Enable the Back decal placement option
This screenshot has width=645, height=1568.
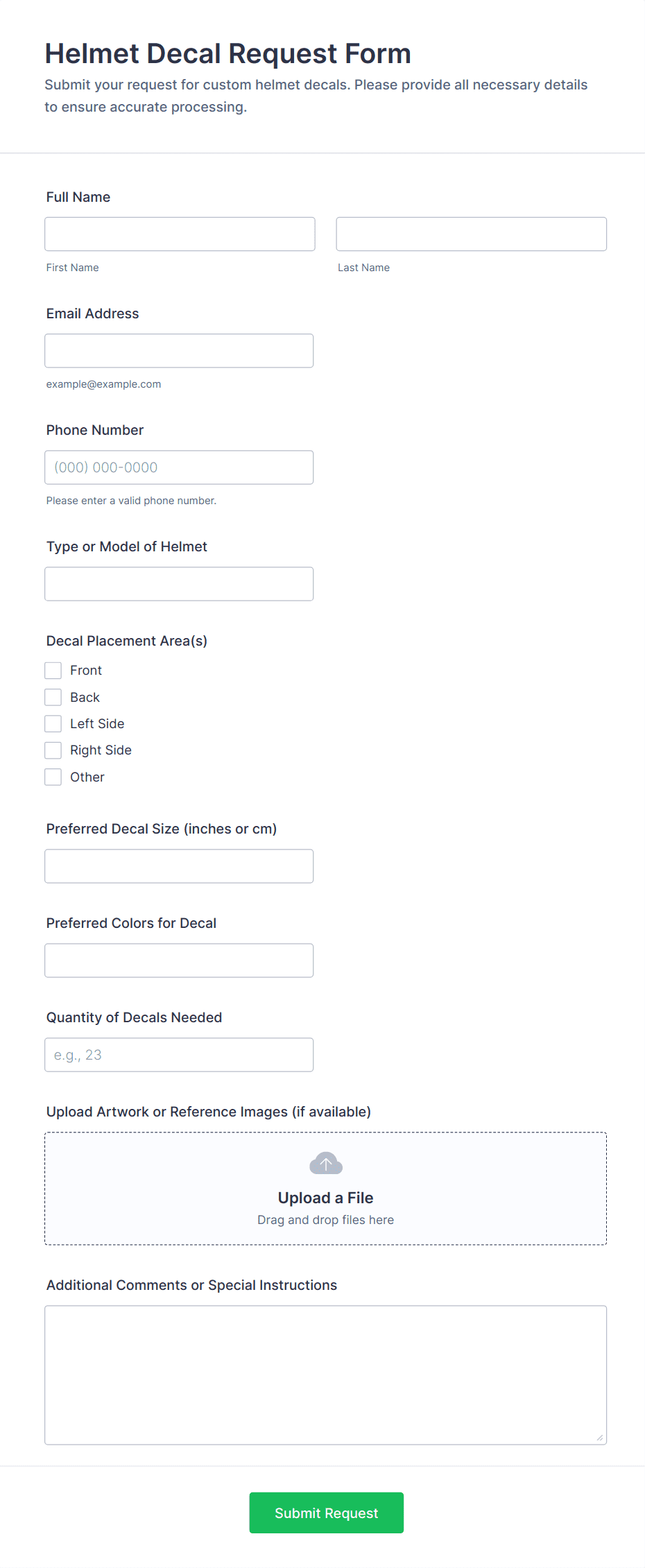click(53, 696)
